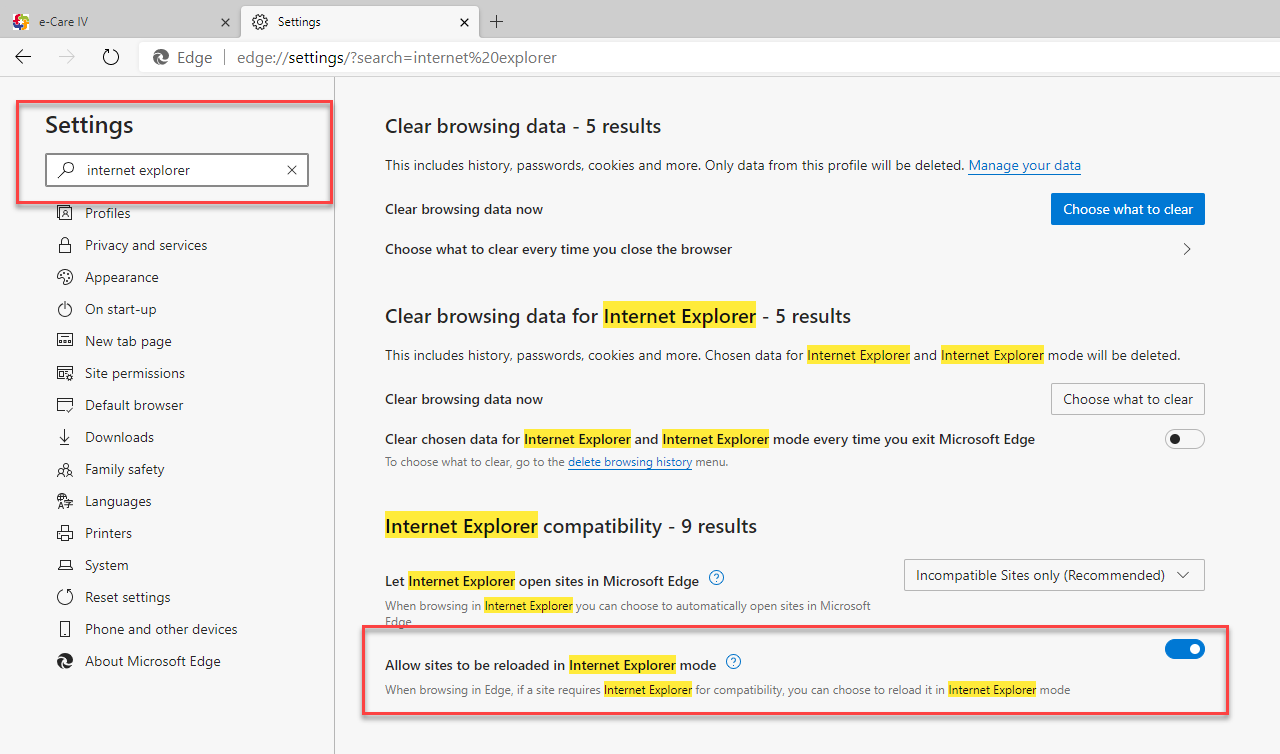Open Incompatible Sites only dropdown

1053,575
